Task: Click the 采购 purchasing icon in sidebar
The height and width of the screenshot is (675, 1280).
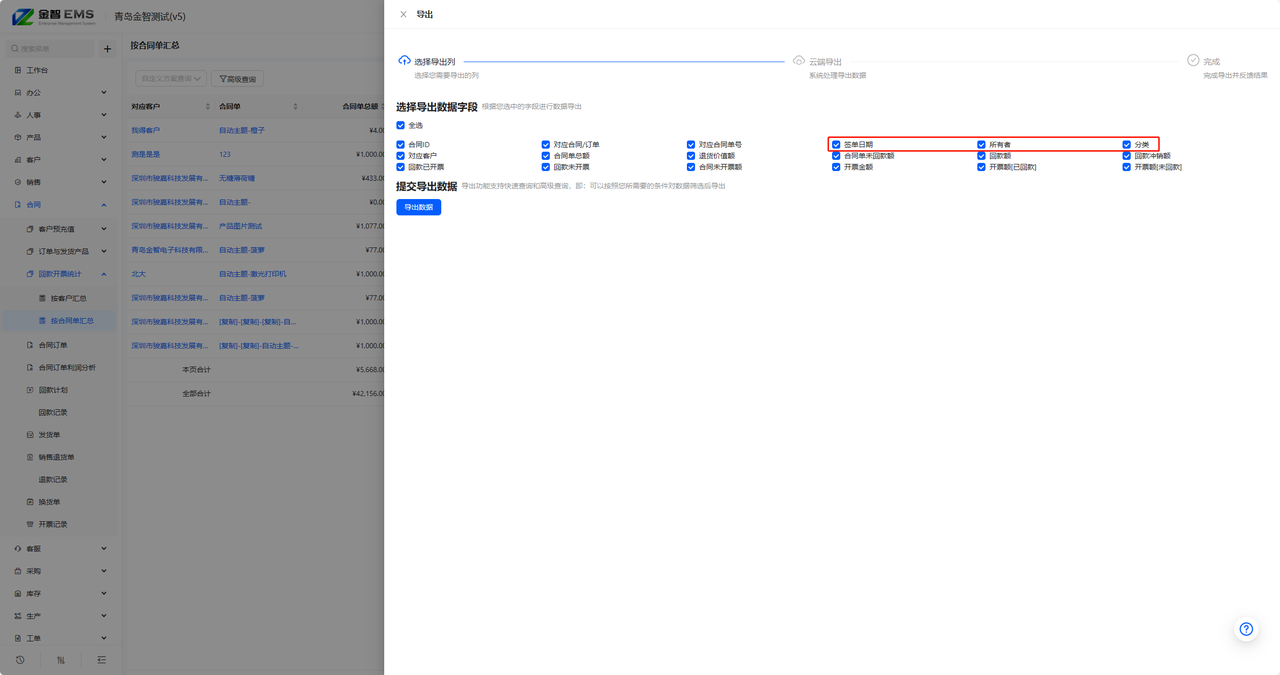Action: click(x=18, y=571)
